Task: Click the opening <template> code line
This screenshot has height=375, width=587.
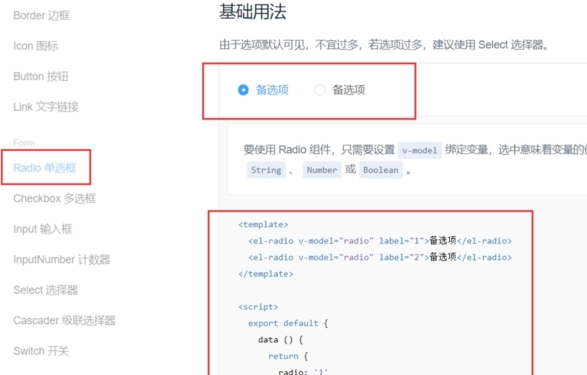Action: 263,225
